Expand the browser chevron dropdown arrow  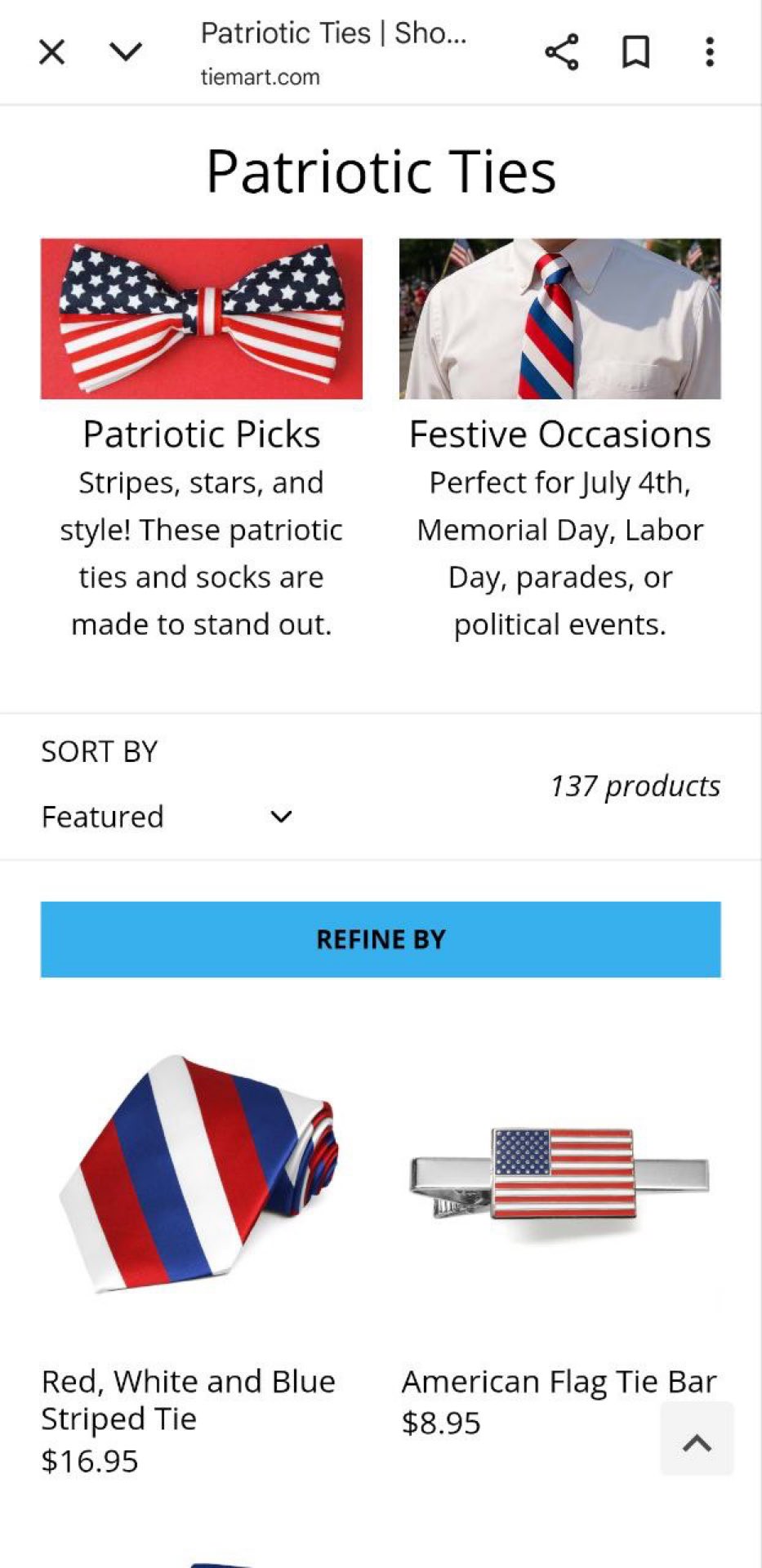coord(126,52)
